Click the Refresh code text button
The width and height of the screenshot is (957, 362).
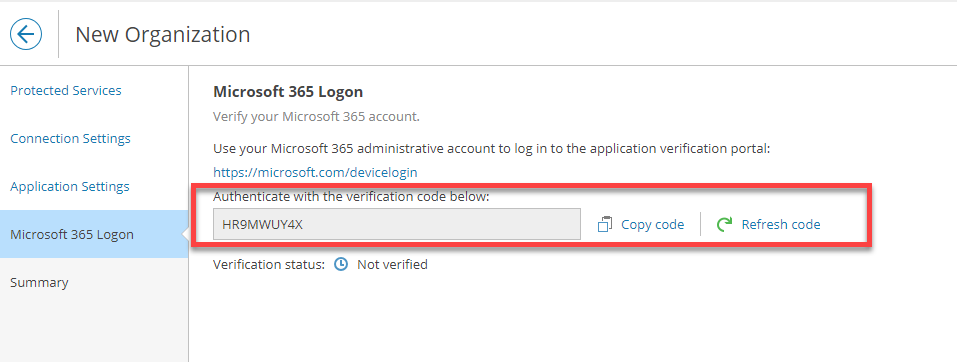(x=781, y=225)
